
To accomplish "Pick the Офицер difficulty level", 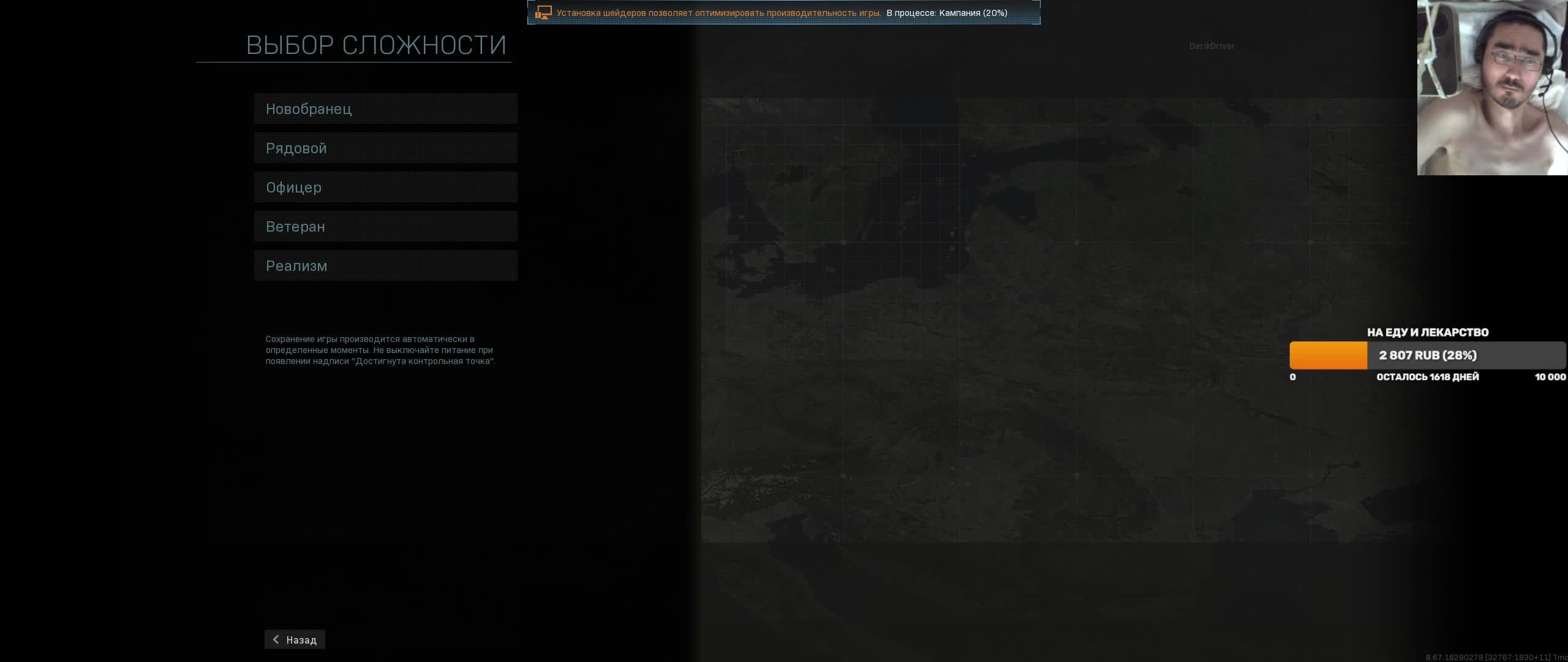I will pyautogui.click(x=385, y=188).
